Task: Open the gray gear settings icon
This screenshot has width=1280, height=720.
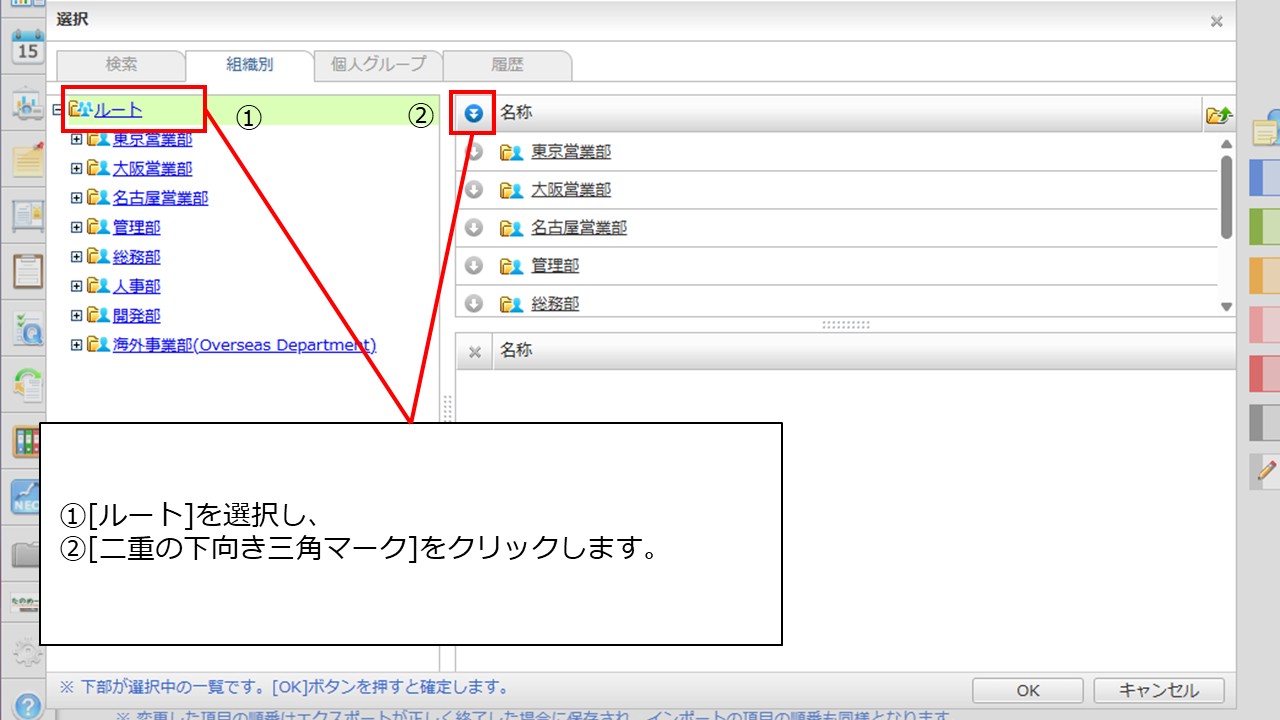Action: pos(26,652)
